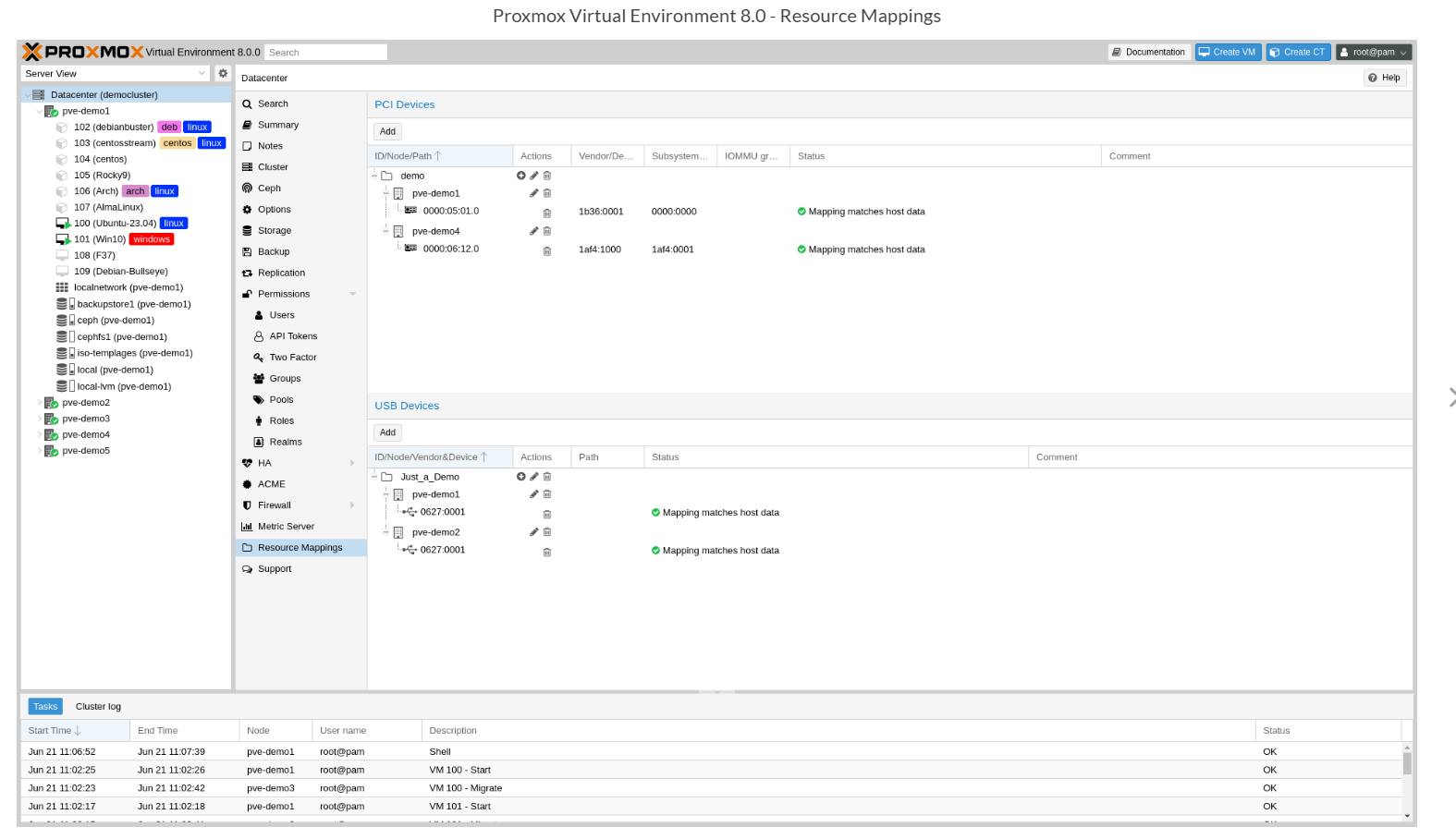Select the 'Shell' task description row
This screenshot has width=1456, height=839.
pos(711,751)
